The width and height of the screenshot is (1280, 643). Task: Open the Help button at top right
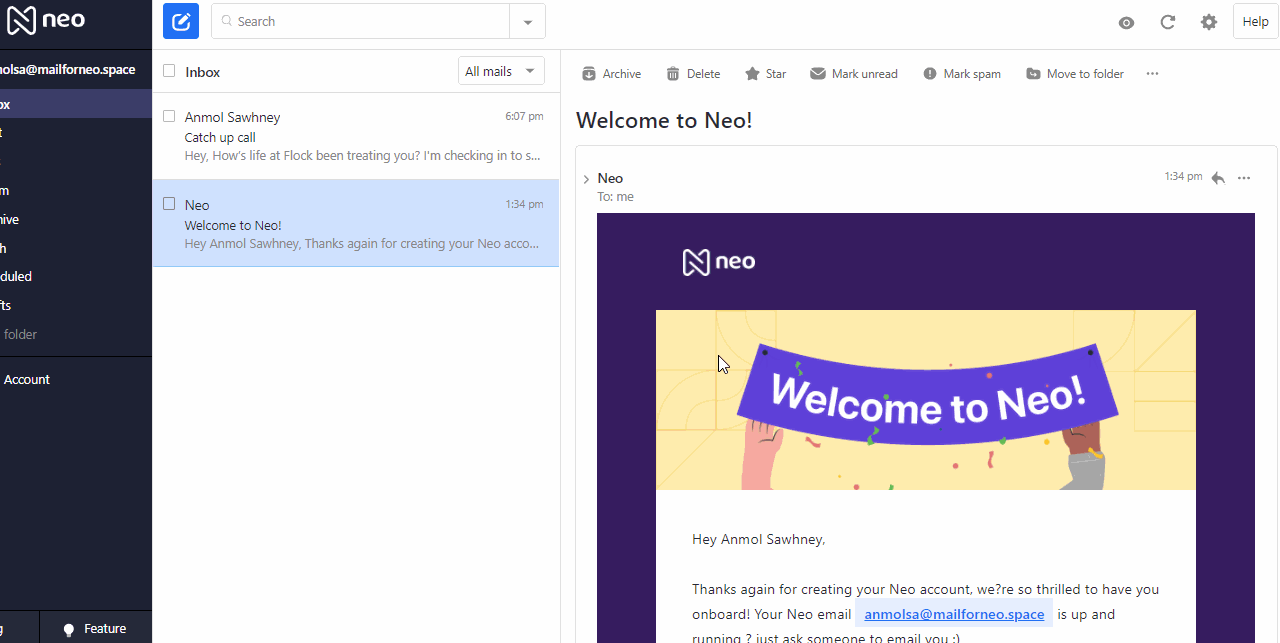(1255, 22)
